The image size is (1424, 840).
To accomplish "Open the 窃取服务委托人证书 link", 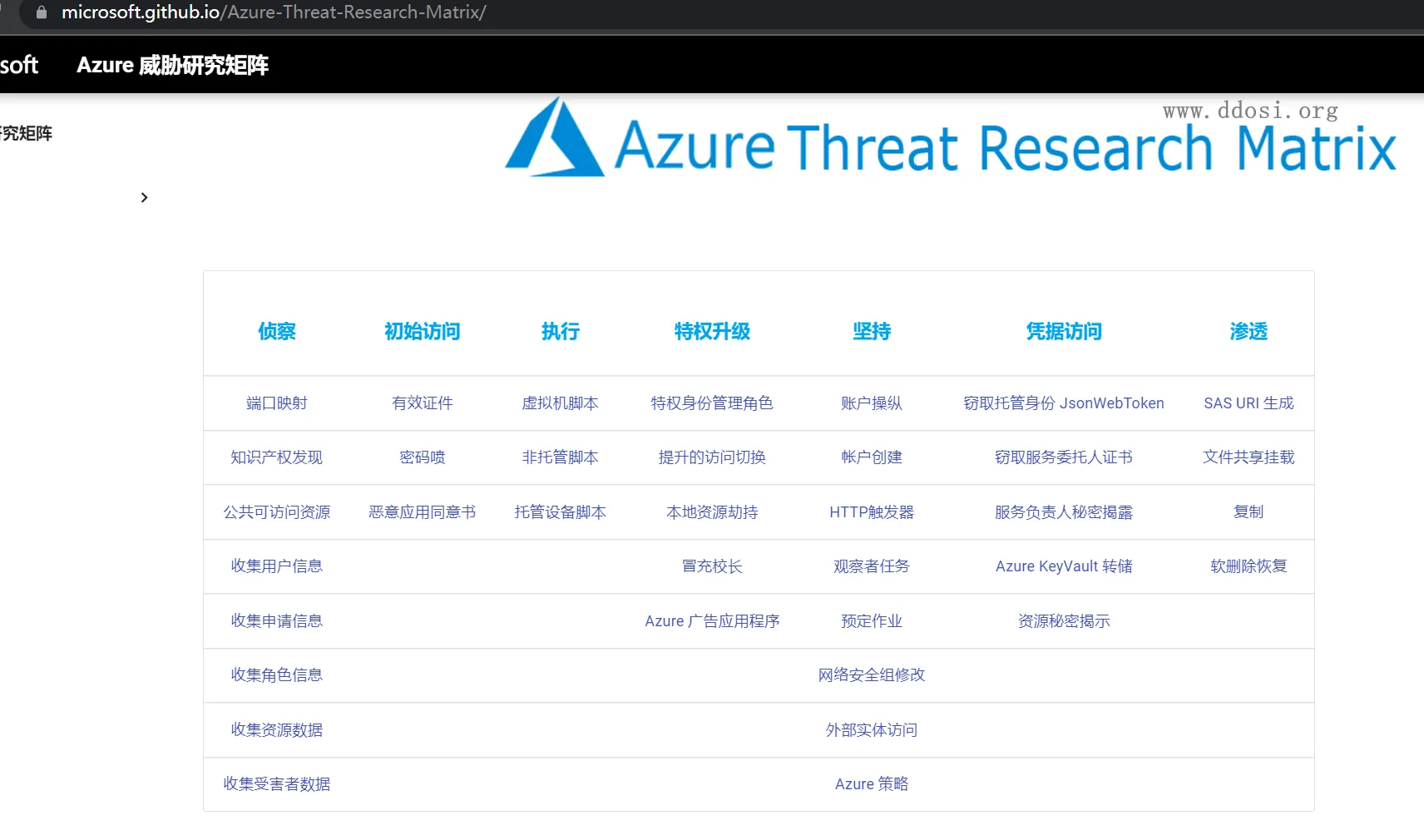I will [1064, 457].
